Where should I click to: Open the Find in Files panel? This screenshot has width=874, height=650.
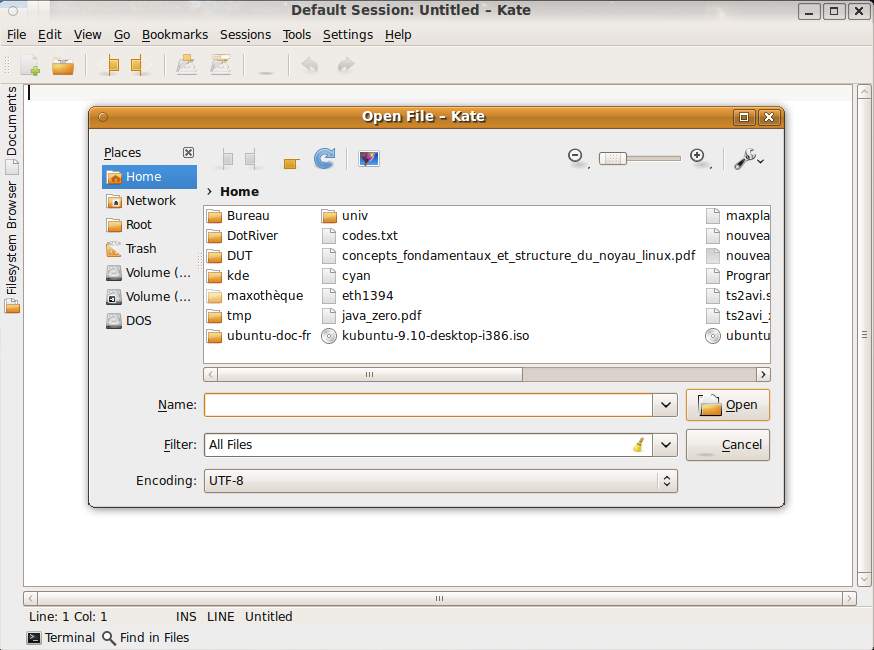[147, 638]
